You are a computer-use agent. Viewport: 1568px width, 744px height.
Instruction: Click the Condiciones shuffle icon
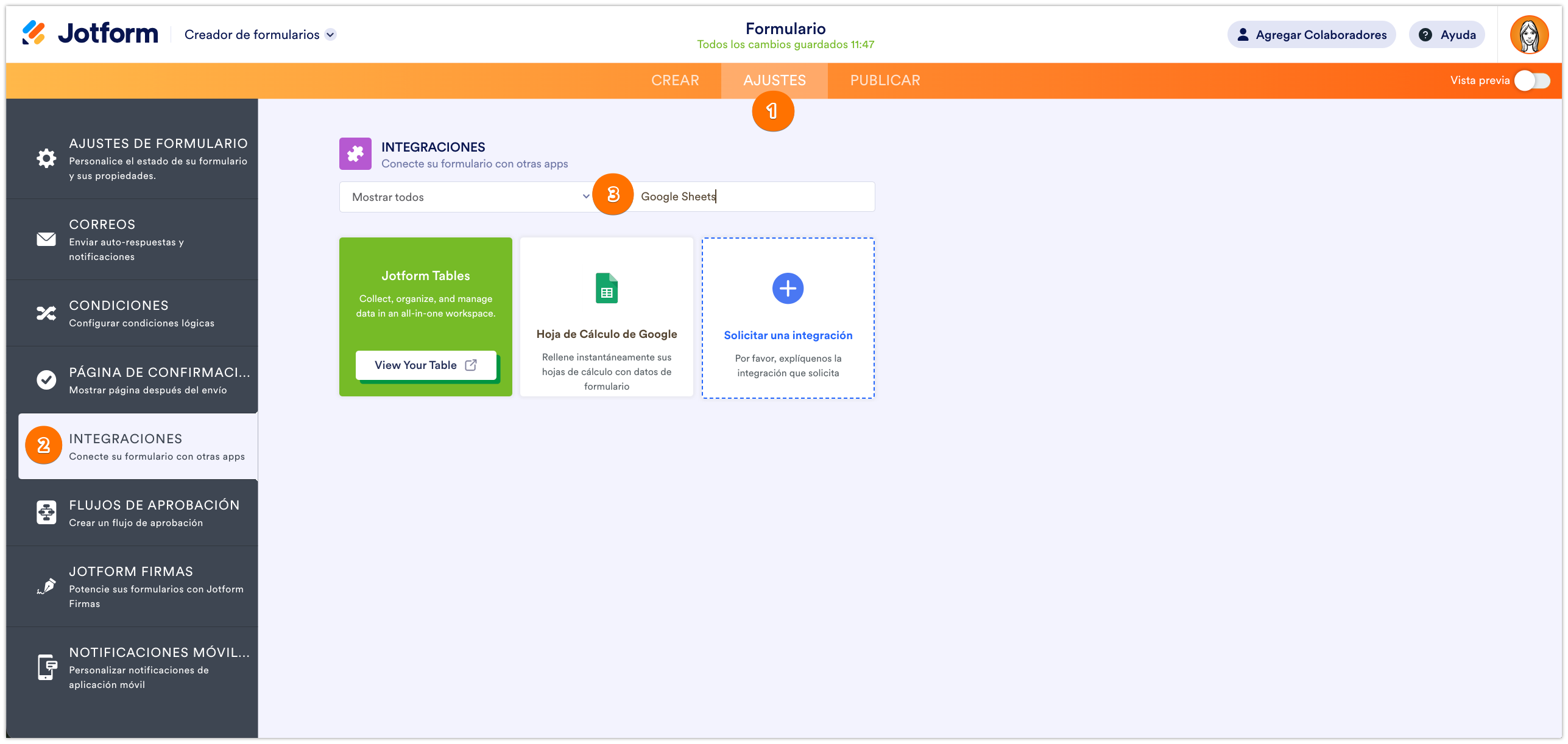[46, 314]
